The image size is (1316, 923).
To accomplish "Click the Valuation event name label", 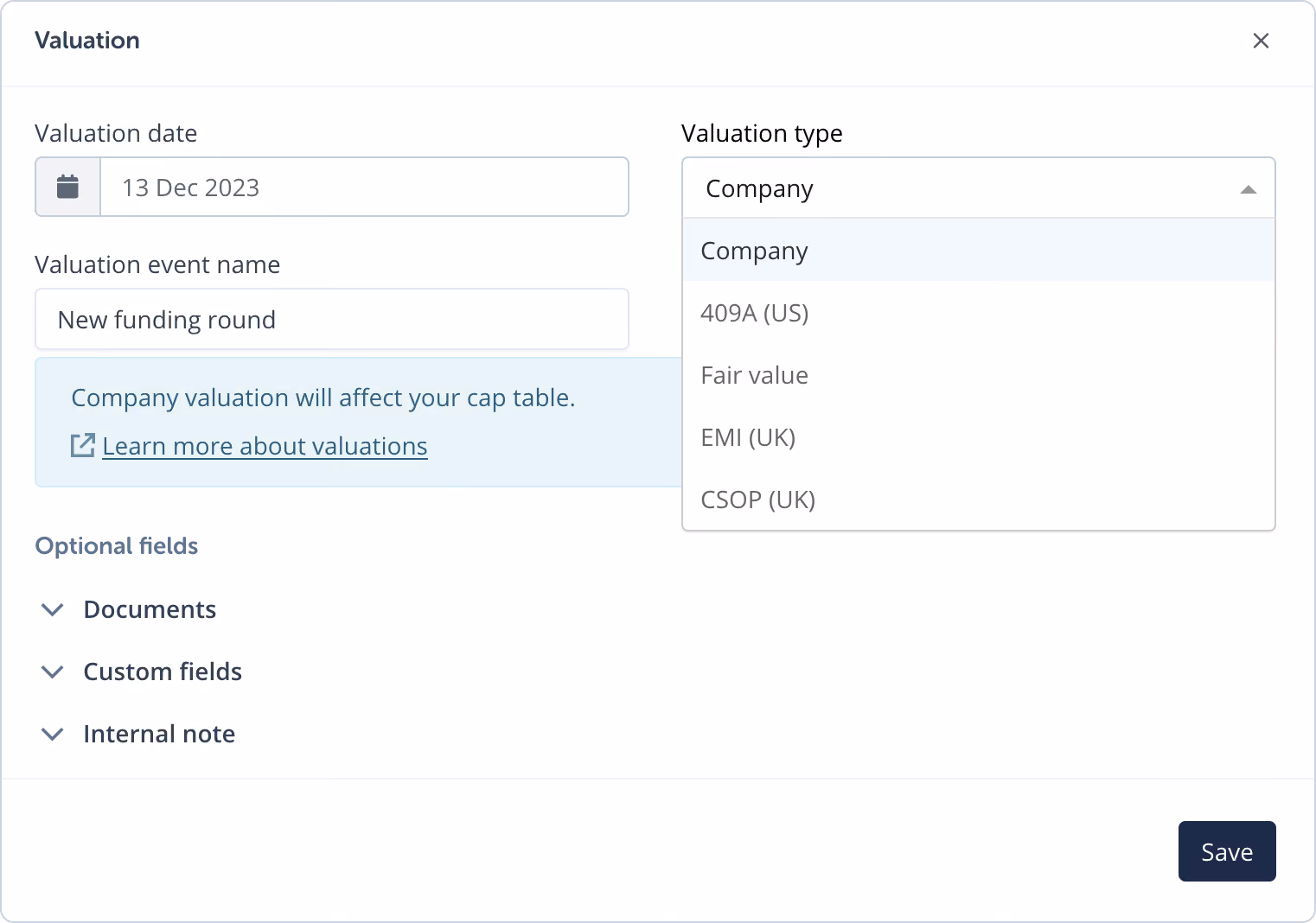I will (x=157, y=264).
